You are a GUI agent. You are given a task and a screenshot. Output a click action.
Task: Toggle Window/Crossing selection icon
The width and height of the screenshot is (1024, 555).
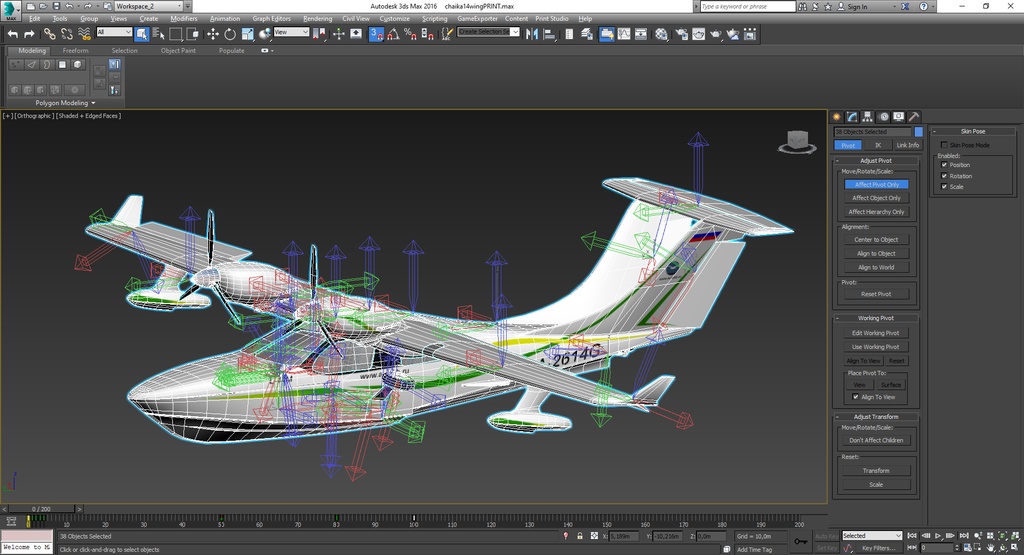[193, 34]
